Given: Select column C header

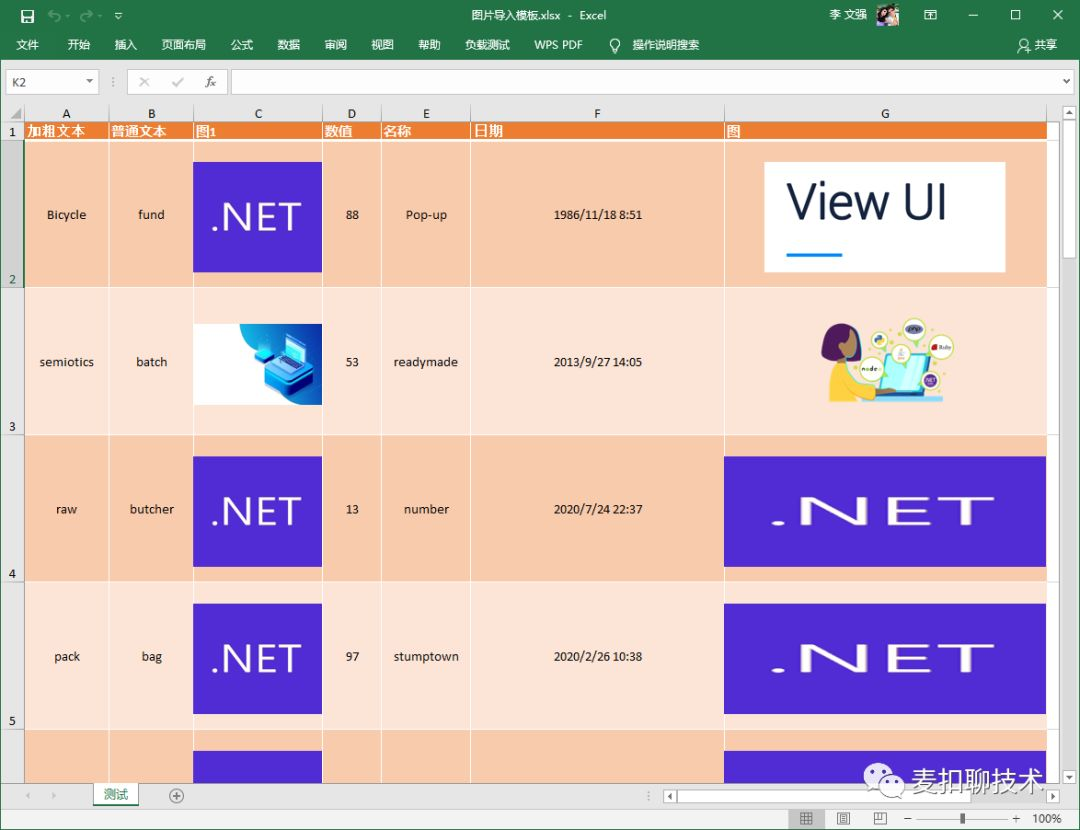Looking at the screenshot, I should tap(258, 114).
